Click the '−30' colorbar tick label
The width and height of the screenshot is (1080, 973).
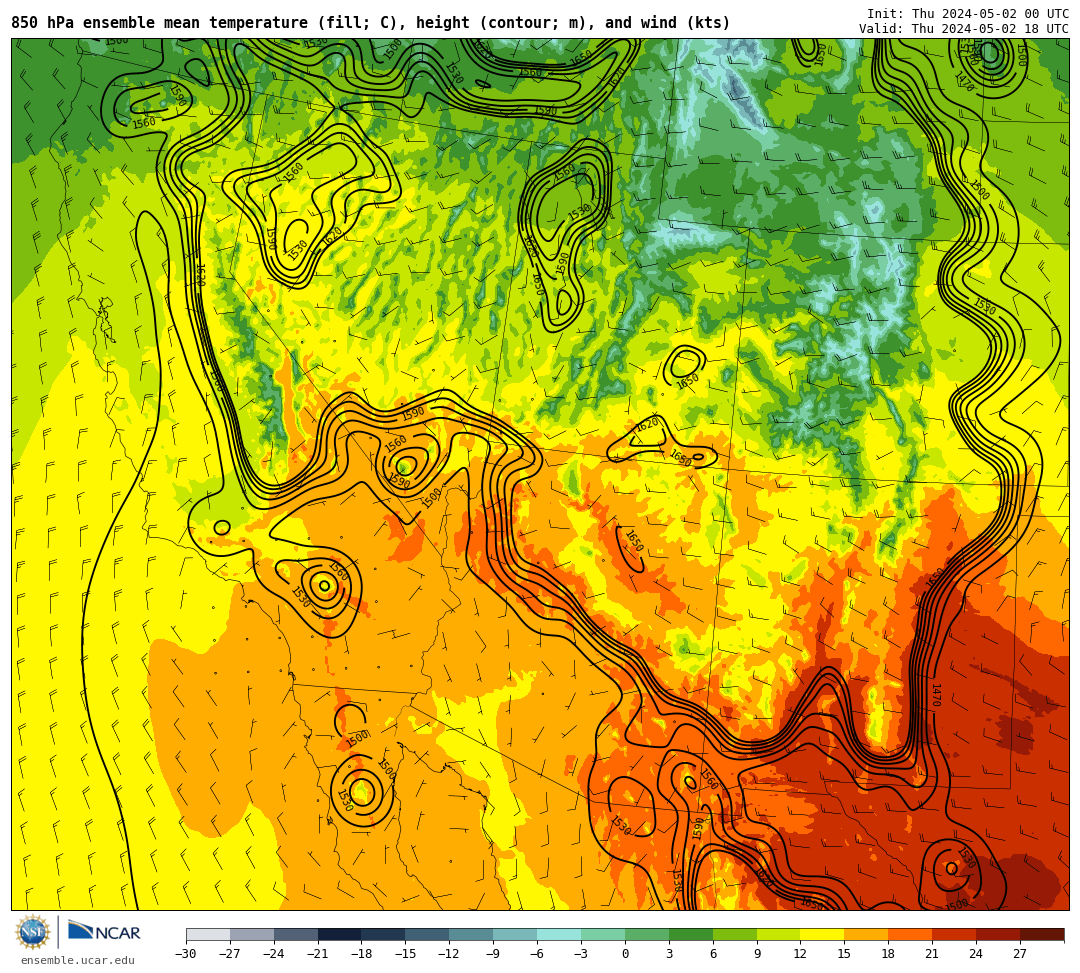(186, 954)
